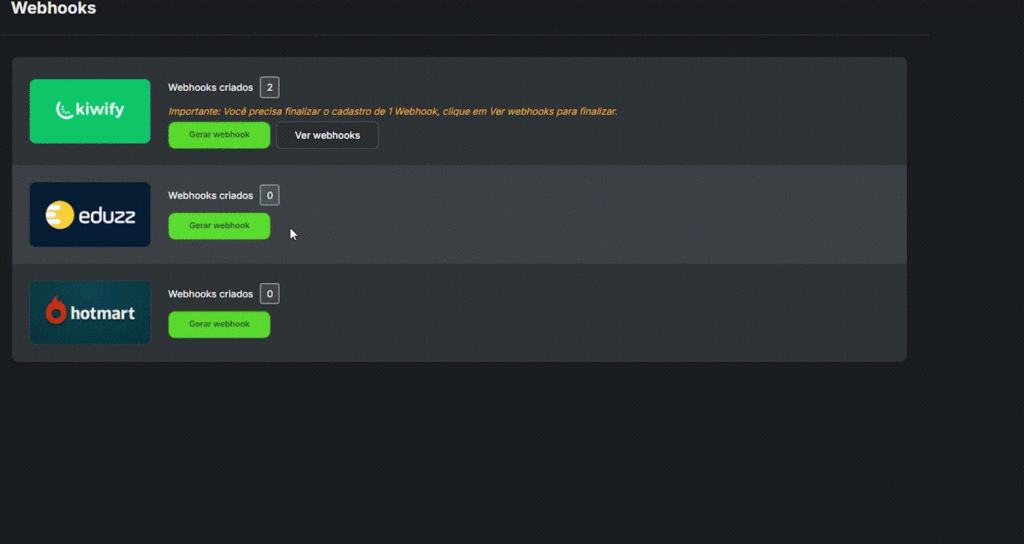Click Hotmart webhooks count badge showing 0

269,294
